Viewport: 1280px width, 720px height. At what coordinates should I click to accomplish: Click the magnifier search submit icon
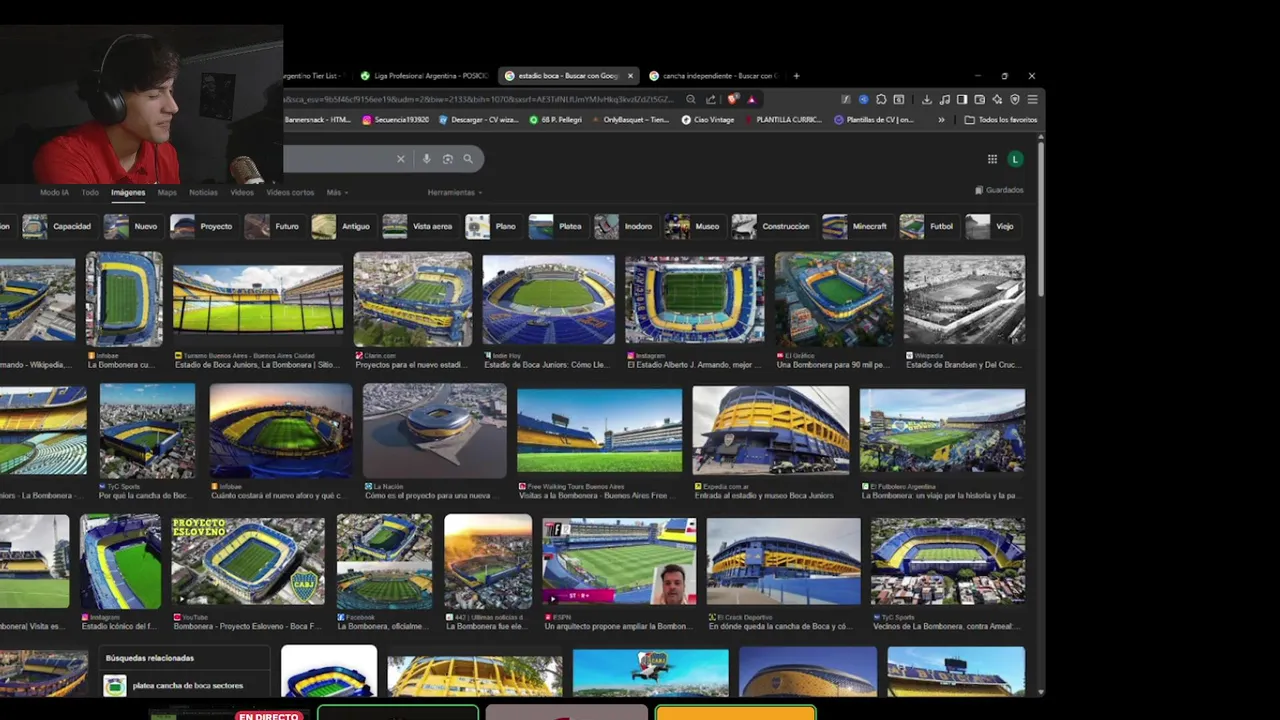(x=468, y=159)
